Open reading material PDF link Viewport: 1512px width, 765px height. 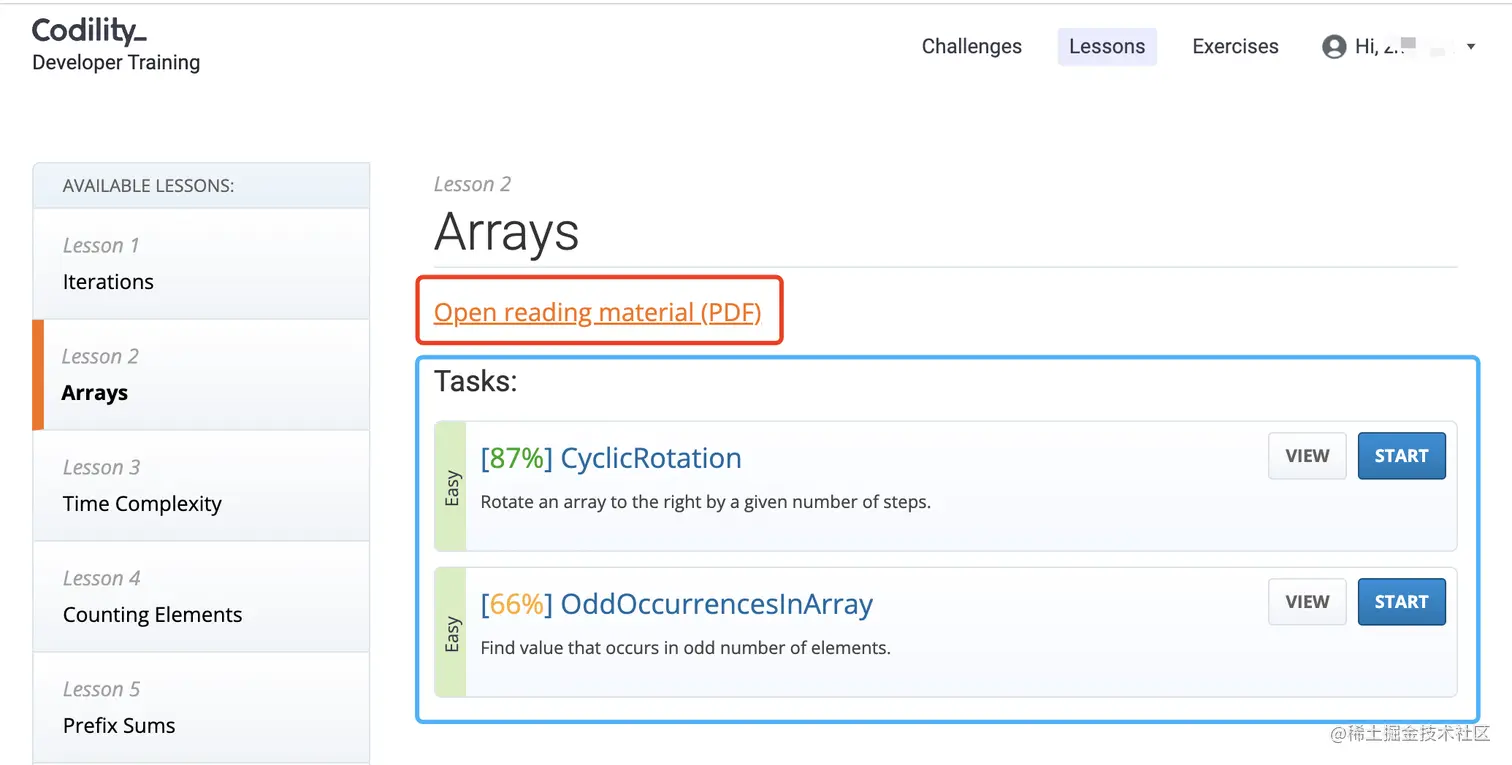coord(597,313)
